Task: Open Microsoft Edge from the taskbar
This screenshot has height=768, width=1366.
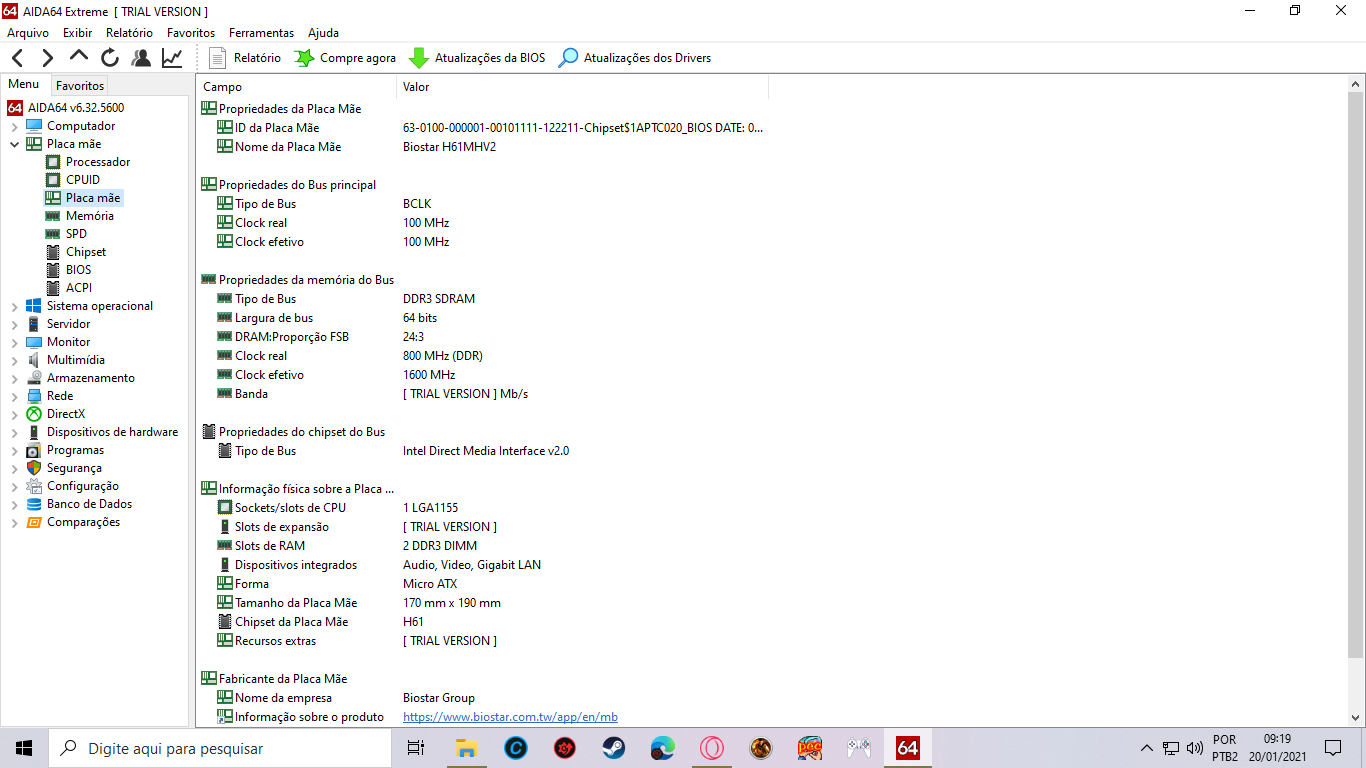Action: tap(663, 748)
